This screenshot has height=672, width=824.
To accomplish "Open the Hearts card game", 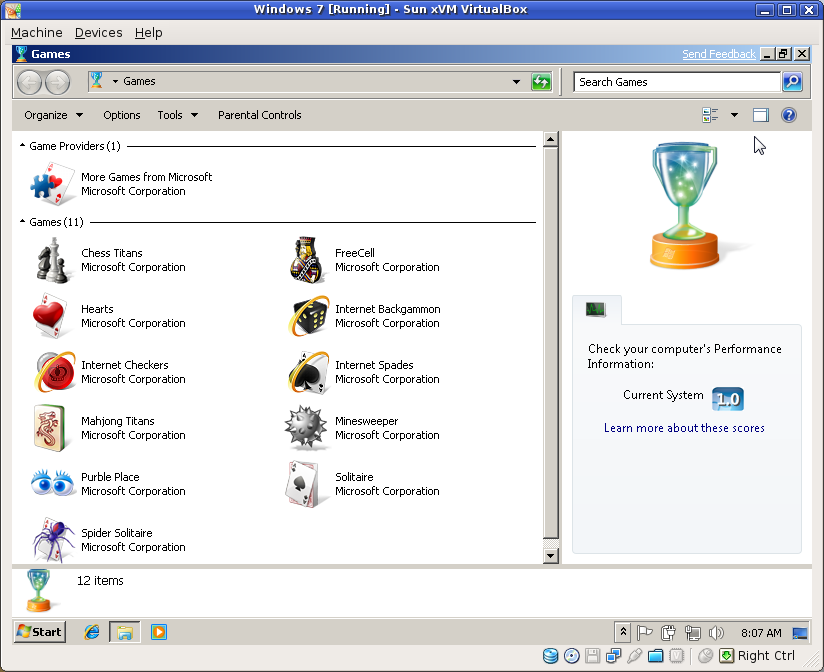I will [x=51, y=317].
